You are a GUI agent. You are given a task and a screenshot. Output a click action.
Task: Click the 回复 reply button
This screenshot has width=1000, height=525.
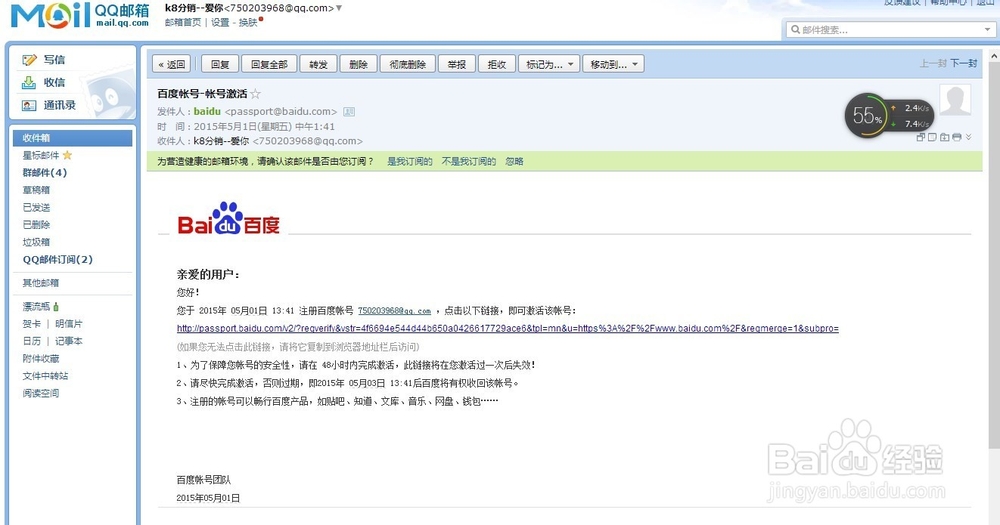[x=220, y=64]
